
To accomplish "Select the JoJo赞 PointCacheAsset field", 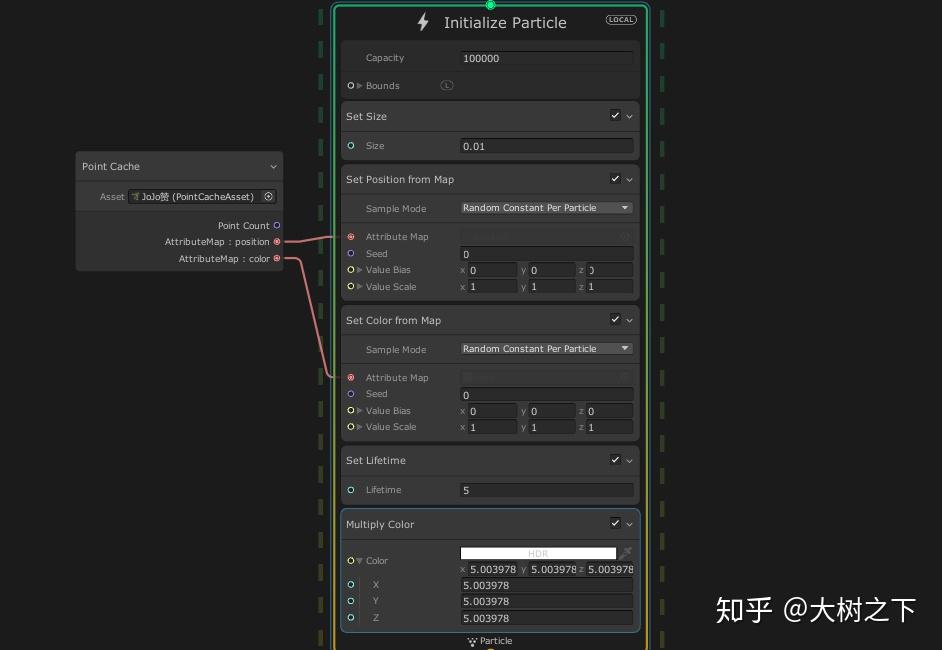I will [195, 196].
